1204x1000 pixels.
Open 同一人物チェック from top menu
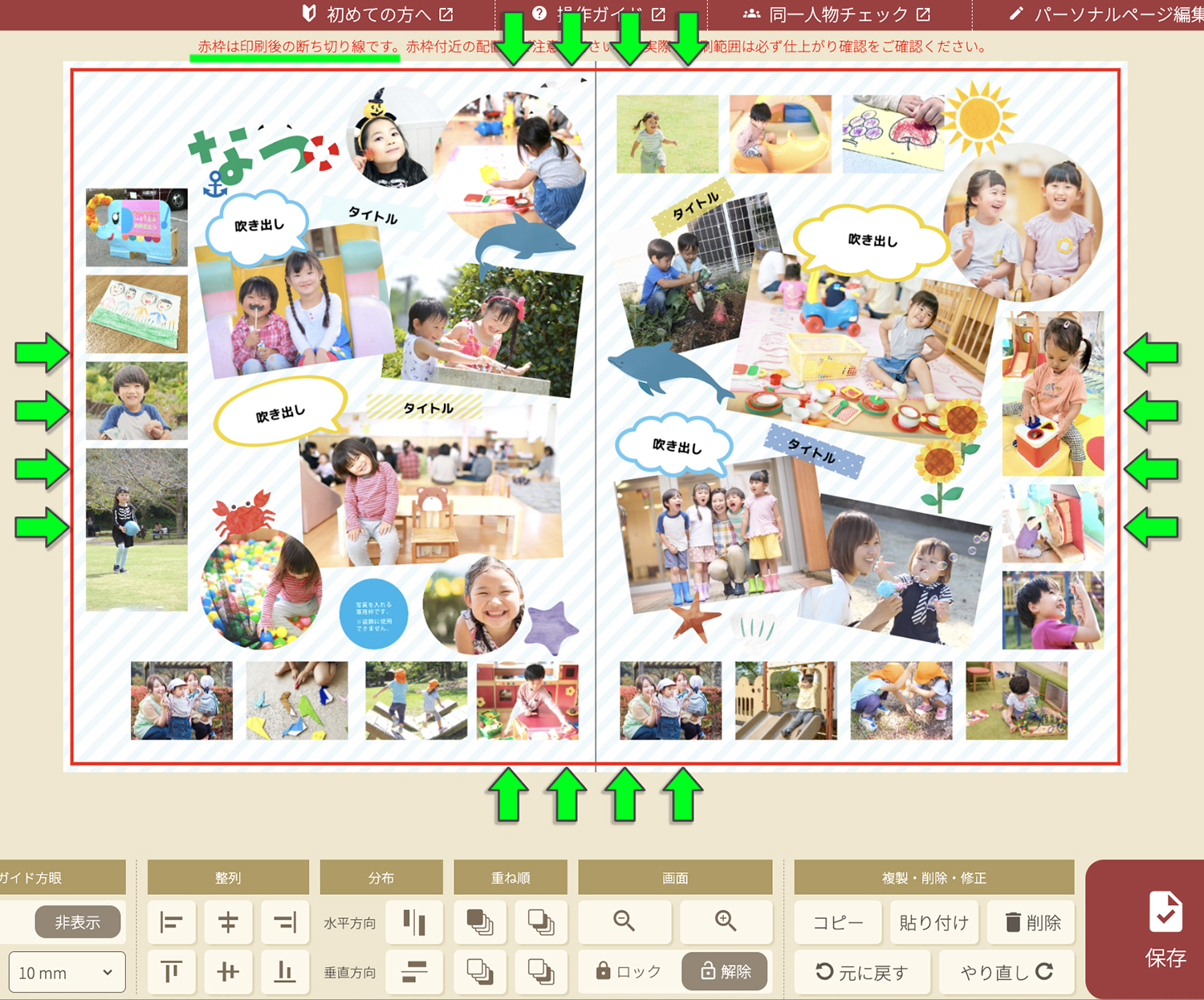pos(836,14)
